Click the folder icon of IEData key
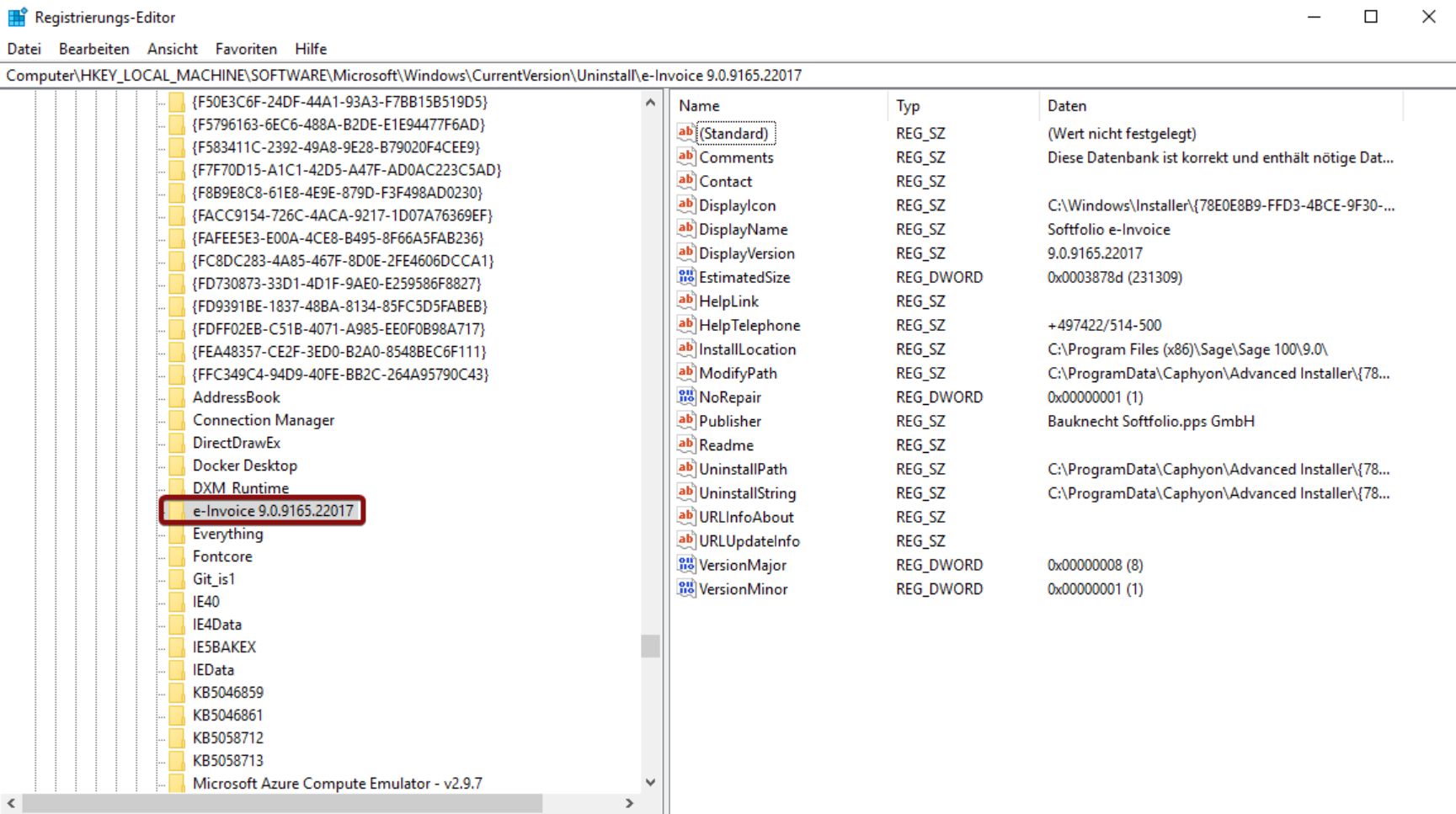The width and height of the screenshot is (1456, 814). coord(177,670)
